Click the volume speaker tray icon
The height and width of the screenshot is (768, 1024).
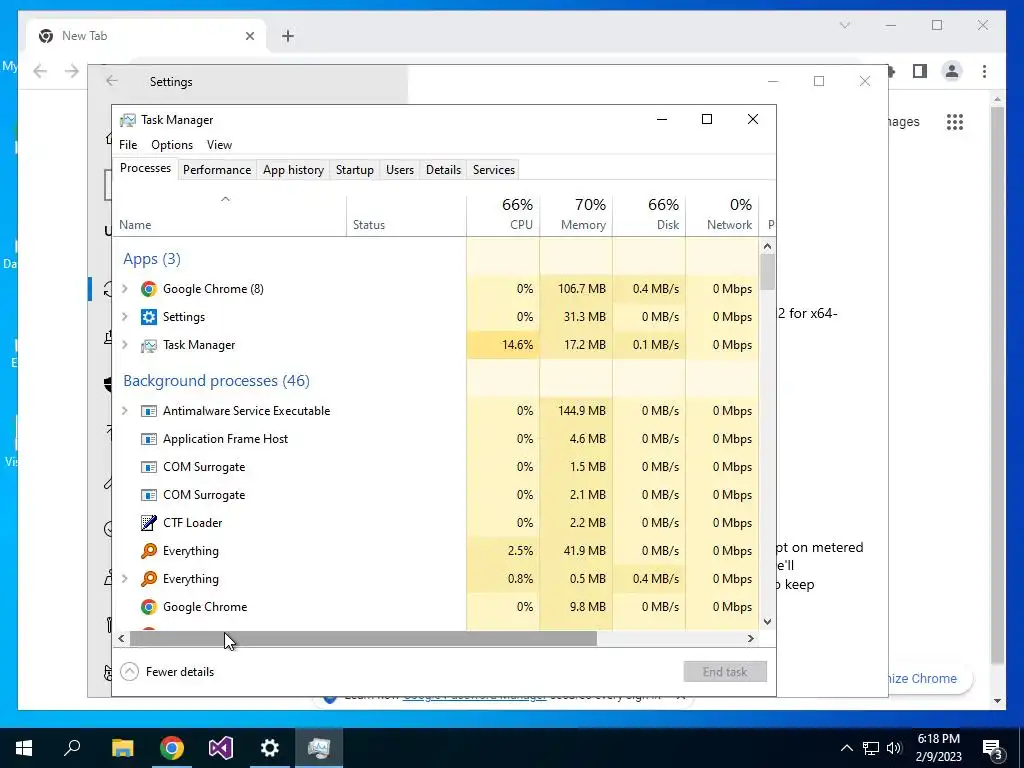point(894,748)
